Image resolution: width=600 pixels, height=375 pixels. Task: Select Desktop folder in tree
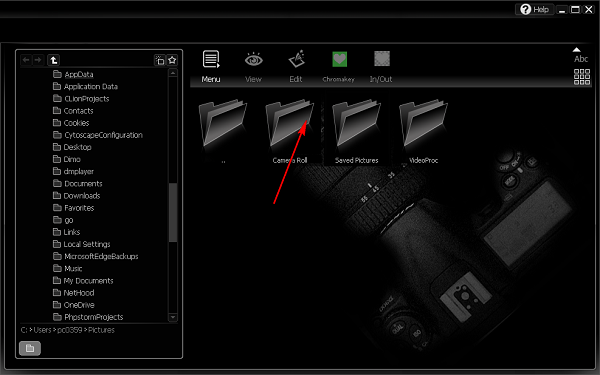point(72,147)
